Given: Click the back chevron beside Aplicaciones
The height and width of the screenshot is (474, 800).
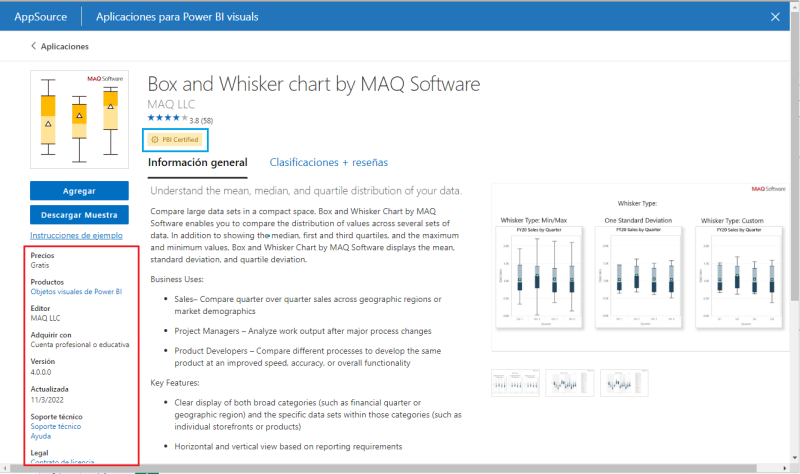Looking at the screenshot, I should [33, 46].
